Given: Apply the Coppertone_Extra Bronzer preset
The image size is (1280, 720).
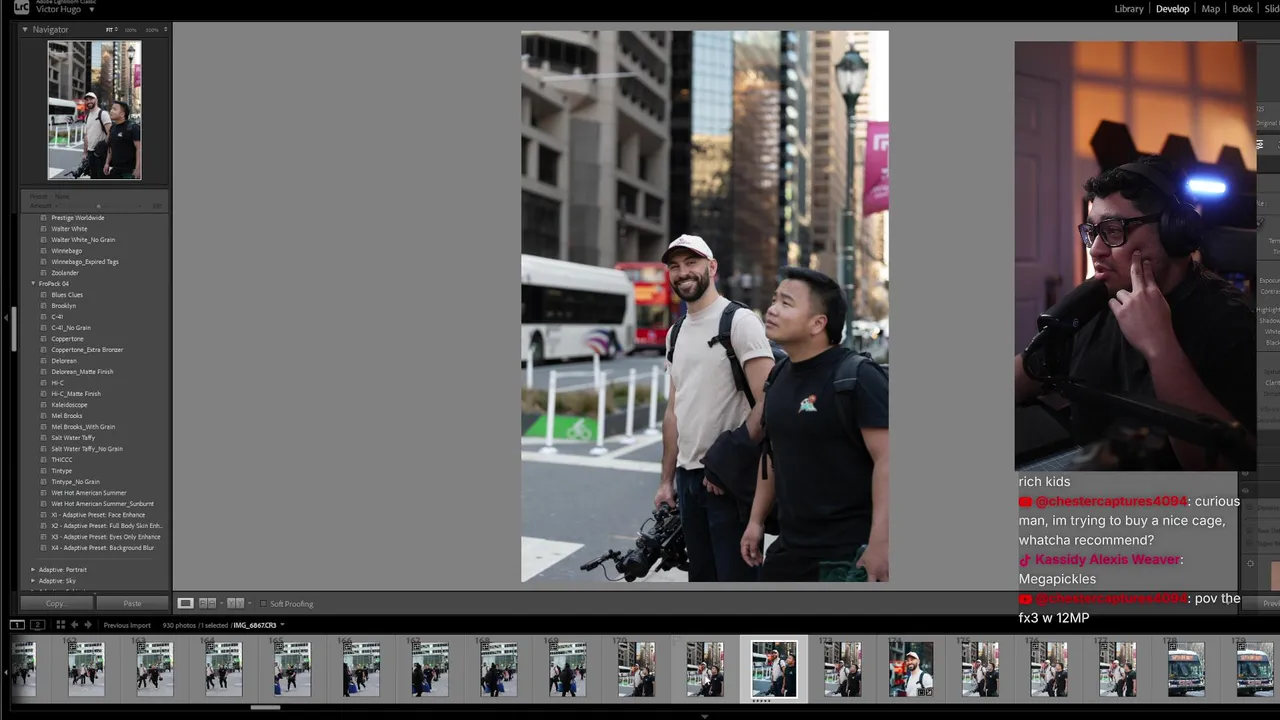Looking at the screenshot, I should click(x=87, y=350).
